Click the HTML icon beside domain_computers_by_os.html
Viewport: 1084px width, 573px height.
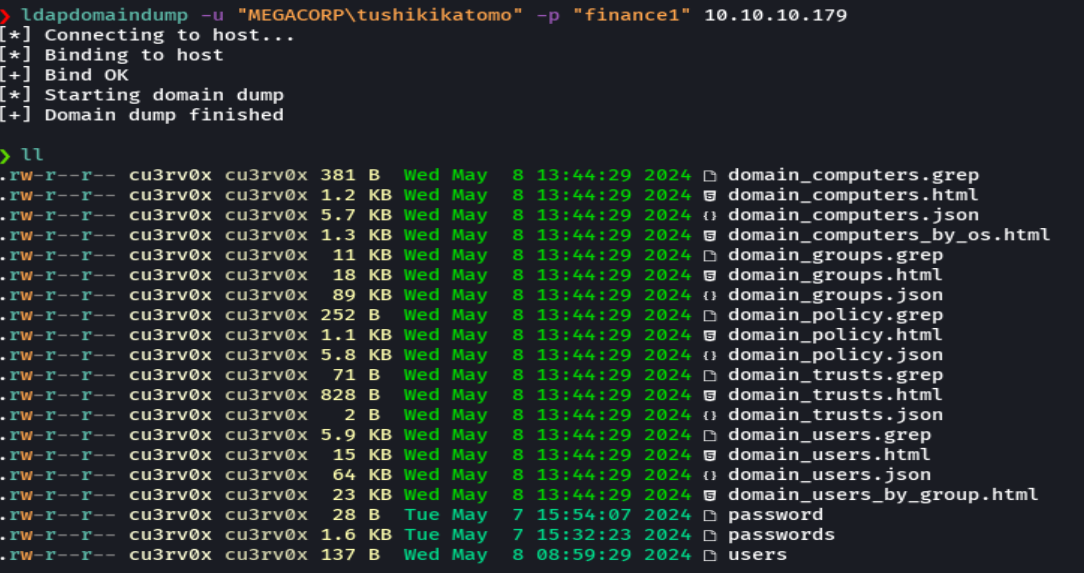coord(709,236)
